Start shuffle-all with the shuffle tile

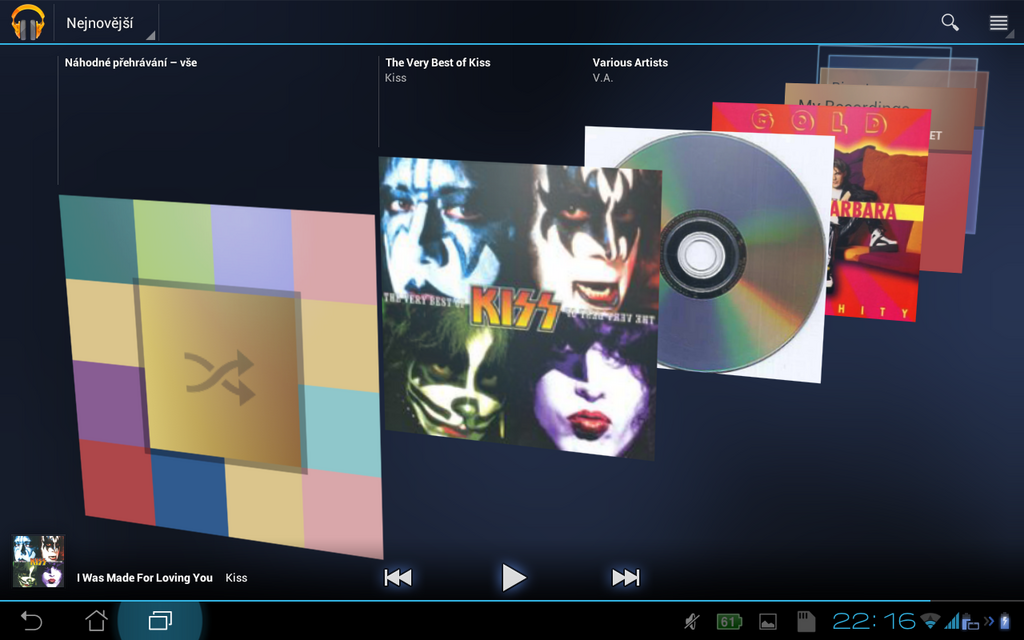[x=220, y=376]
